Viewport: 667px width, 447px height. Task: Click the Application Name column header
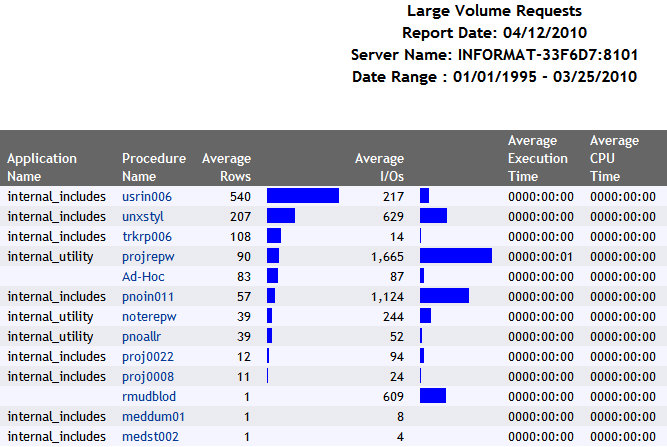click(x=42, y=167)
